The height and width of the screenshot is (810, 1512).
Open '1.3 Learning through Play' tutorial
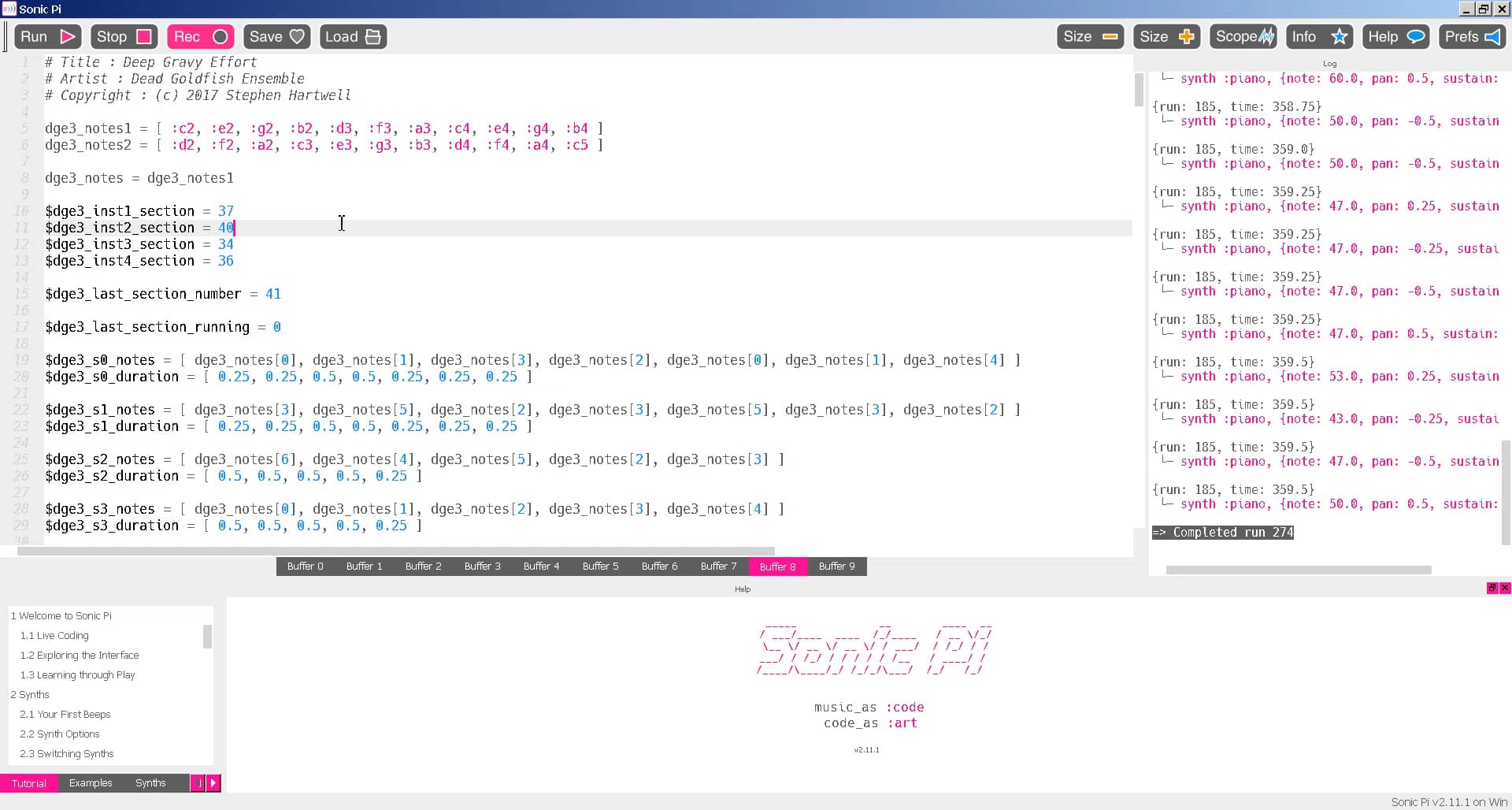tap(77, 675)
